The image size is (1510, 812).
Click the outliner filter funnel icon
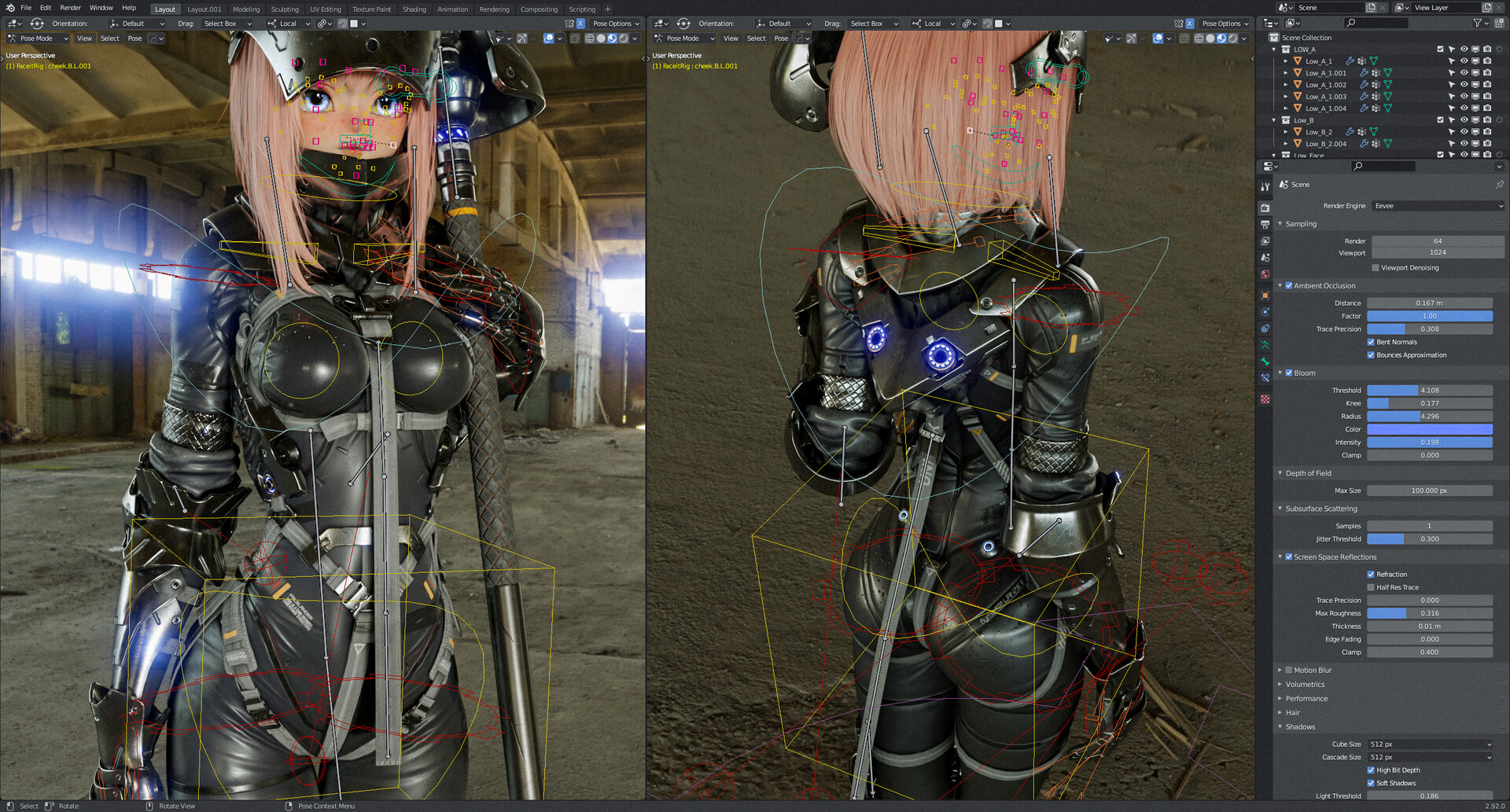coord(1477,23)
